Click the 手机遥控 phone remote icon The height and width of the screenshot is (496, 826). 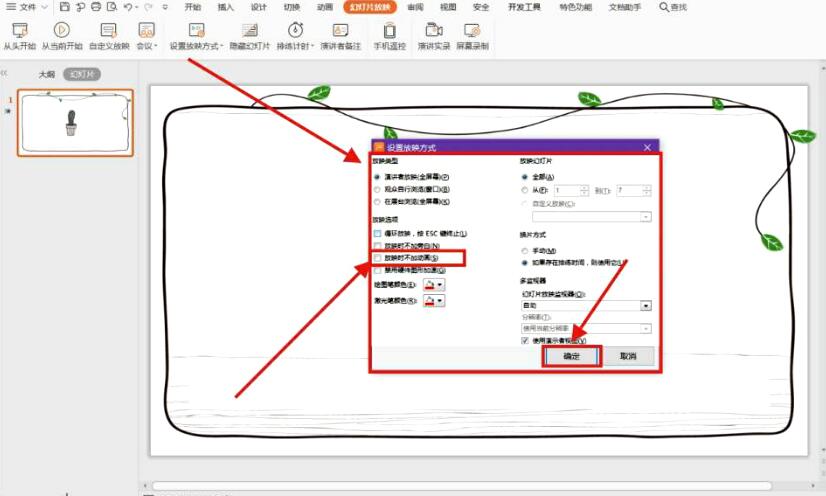coord(389,31)
